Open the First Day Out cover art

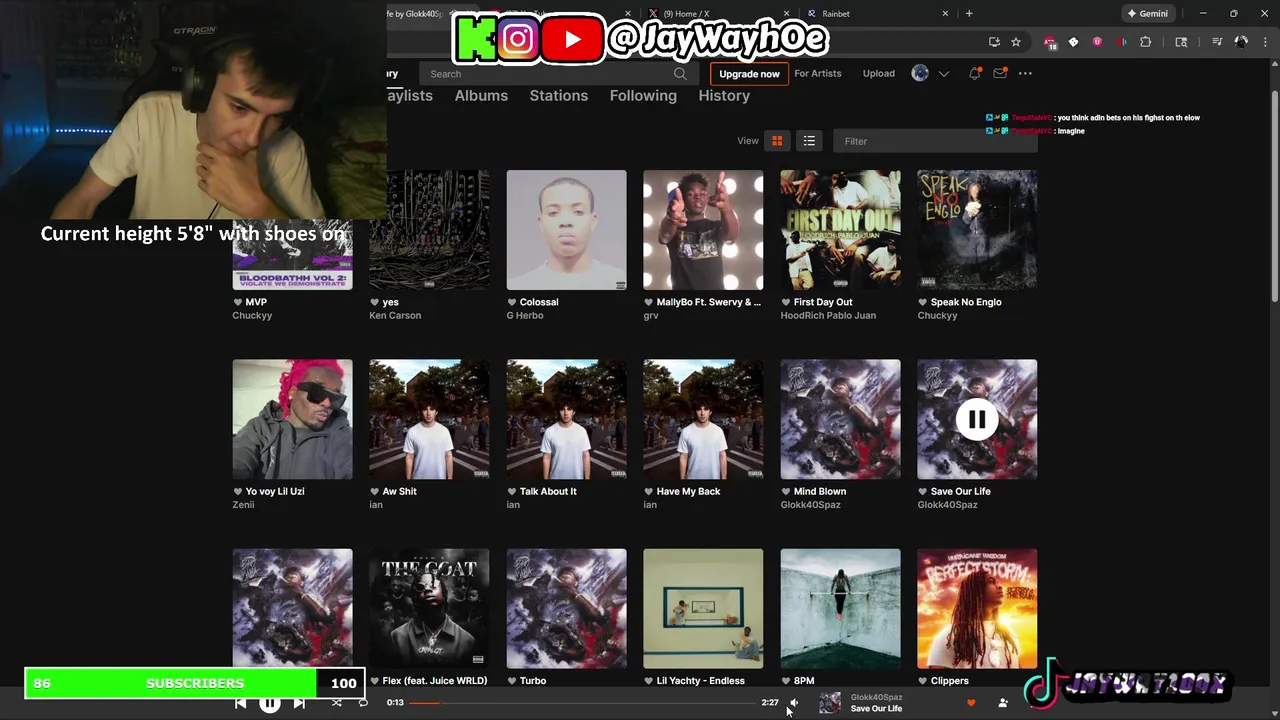840,230
